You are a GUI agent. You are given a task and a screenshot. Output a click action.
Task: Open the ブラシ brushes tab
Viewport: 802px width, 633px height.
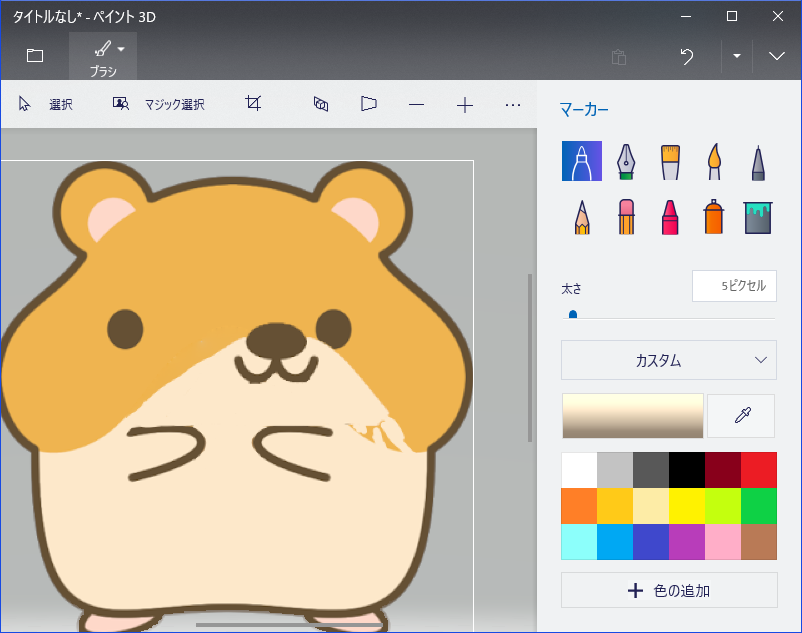103,56
